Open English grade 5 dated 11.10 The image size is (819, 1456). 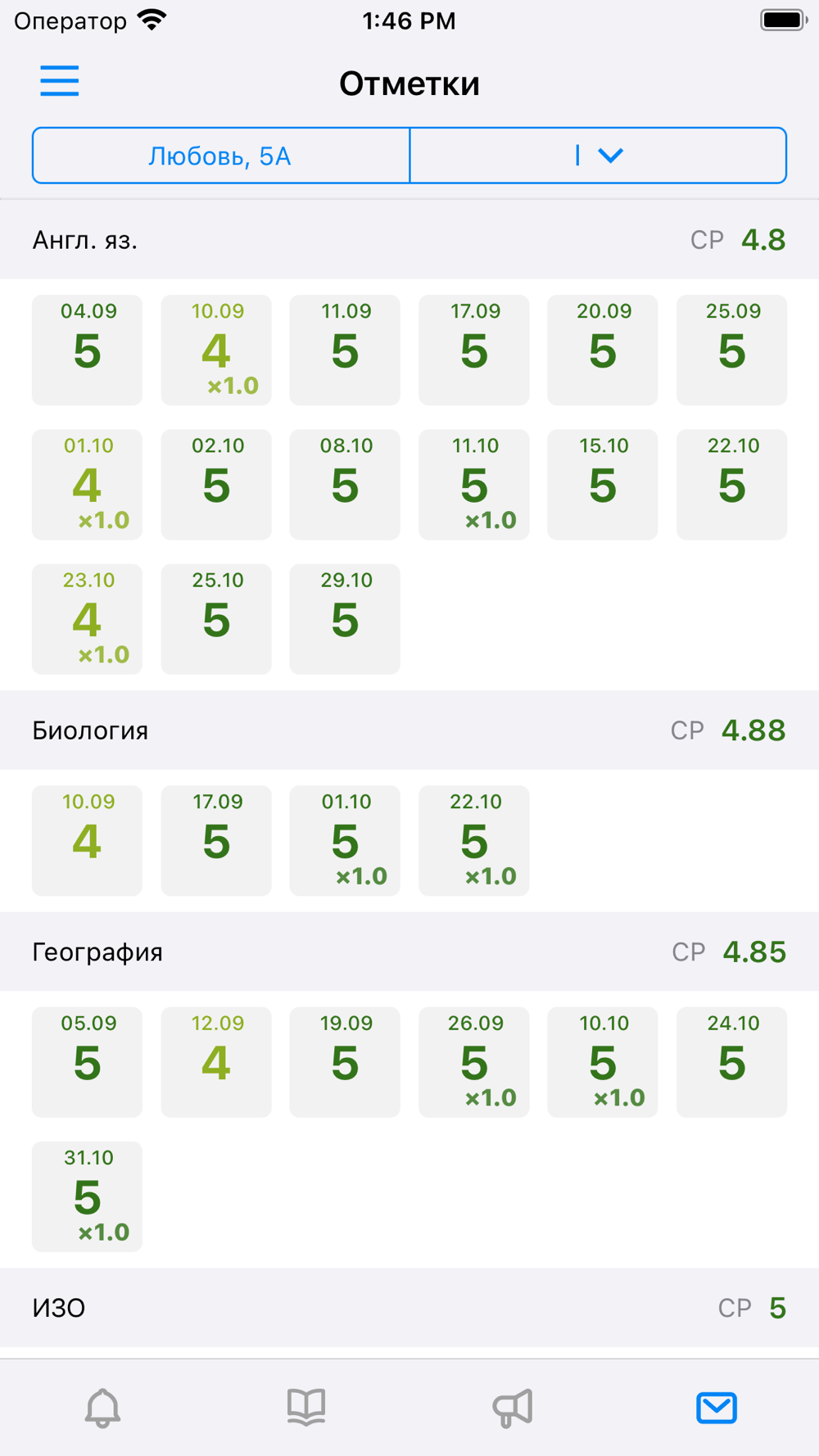coord(474,485)
